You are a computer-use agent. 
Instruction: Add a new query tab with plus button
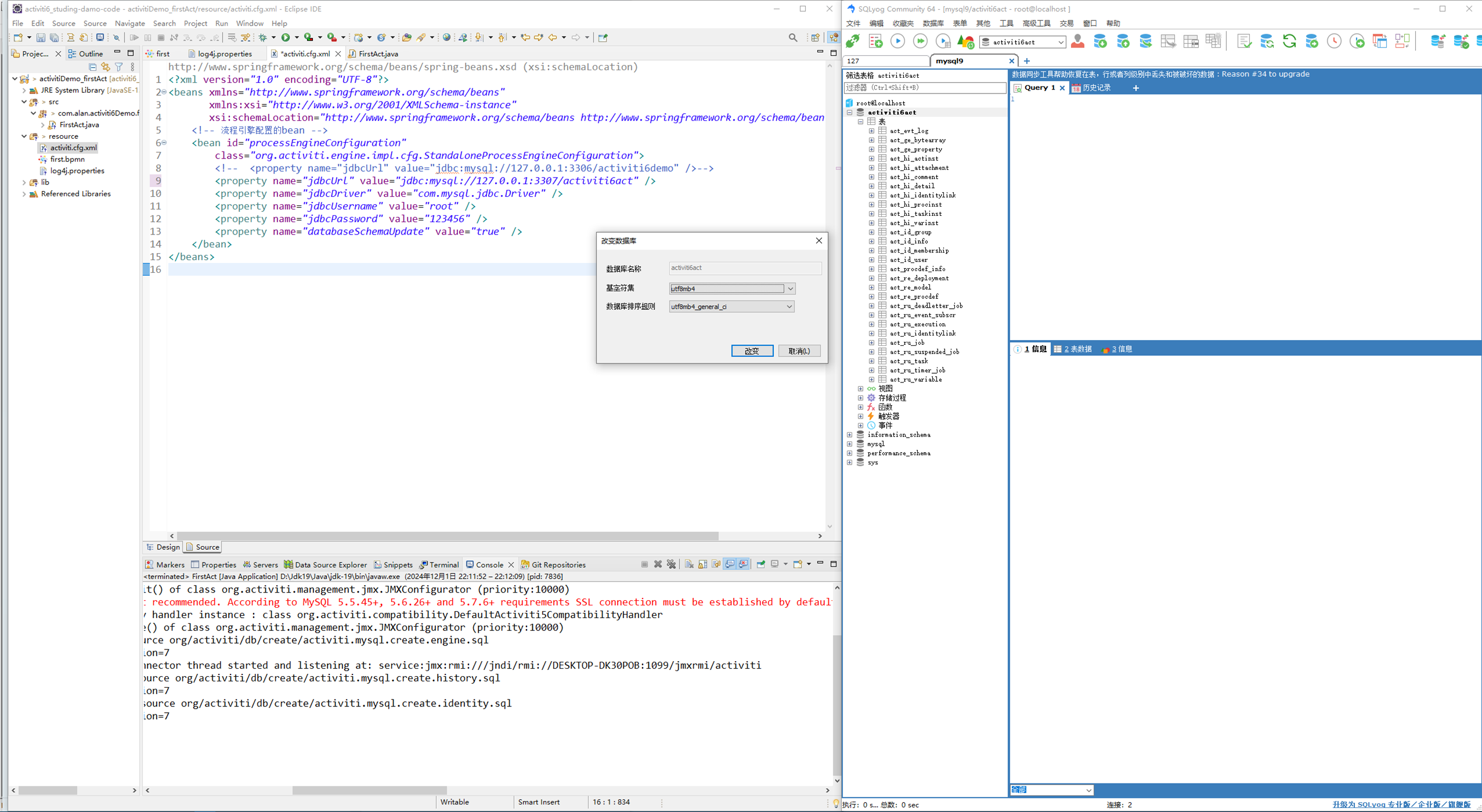click(x=1136, y=88)
